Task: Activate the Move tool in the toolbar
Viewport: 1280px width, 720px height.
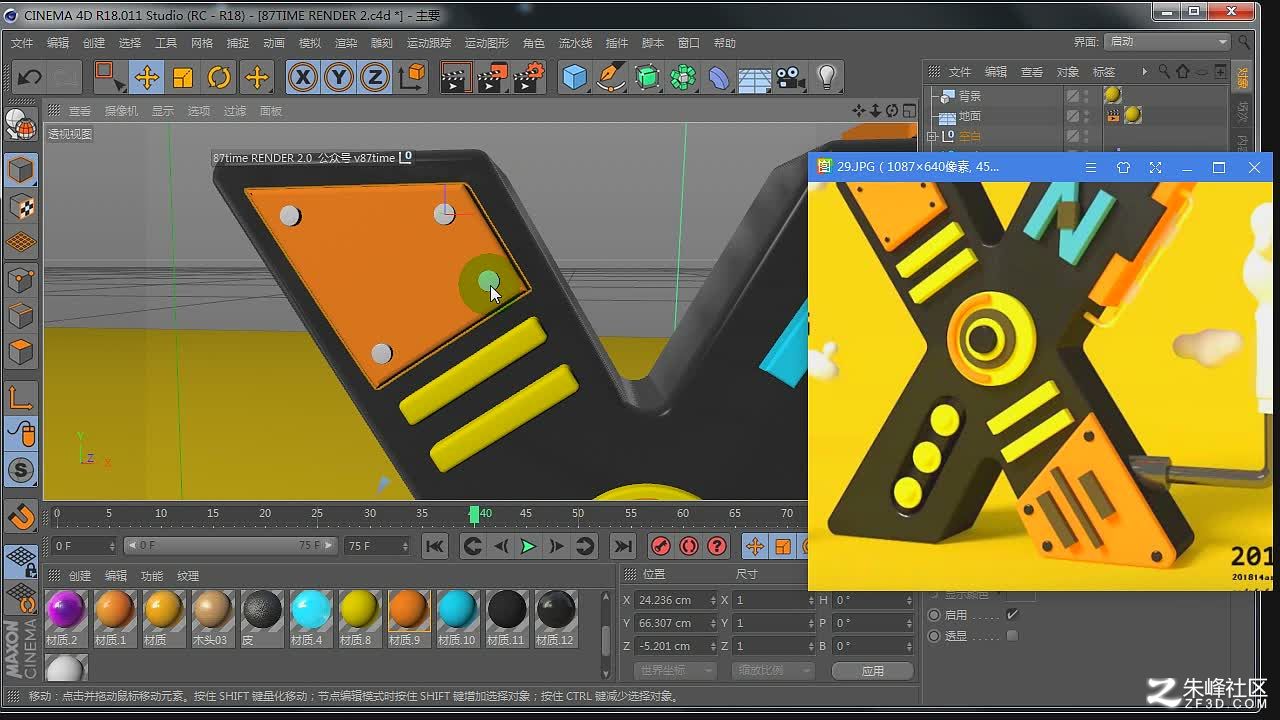Action: tap(147, 77)
